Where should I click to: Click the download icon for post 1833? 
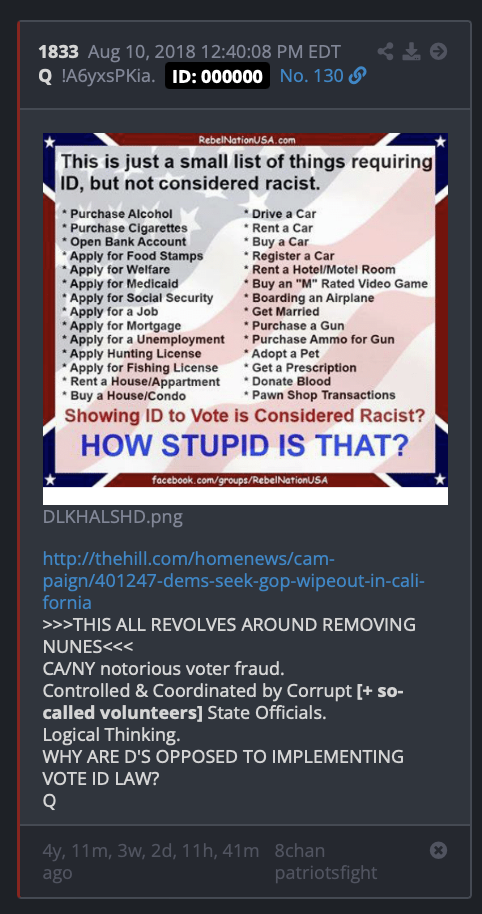pos(411,52)
